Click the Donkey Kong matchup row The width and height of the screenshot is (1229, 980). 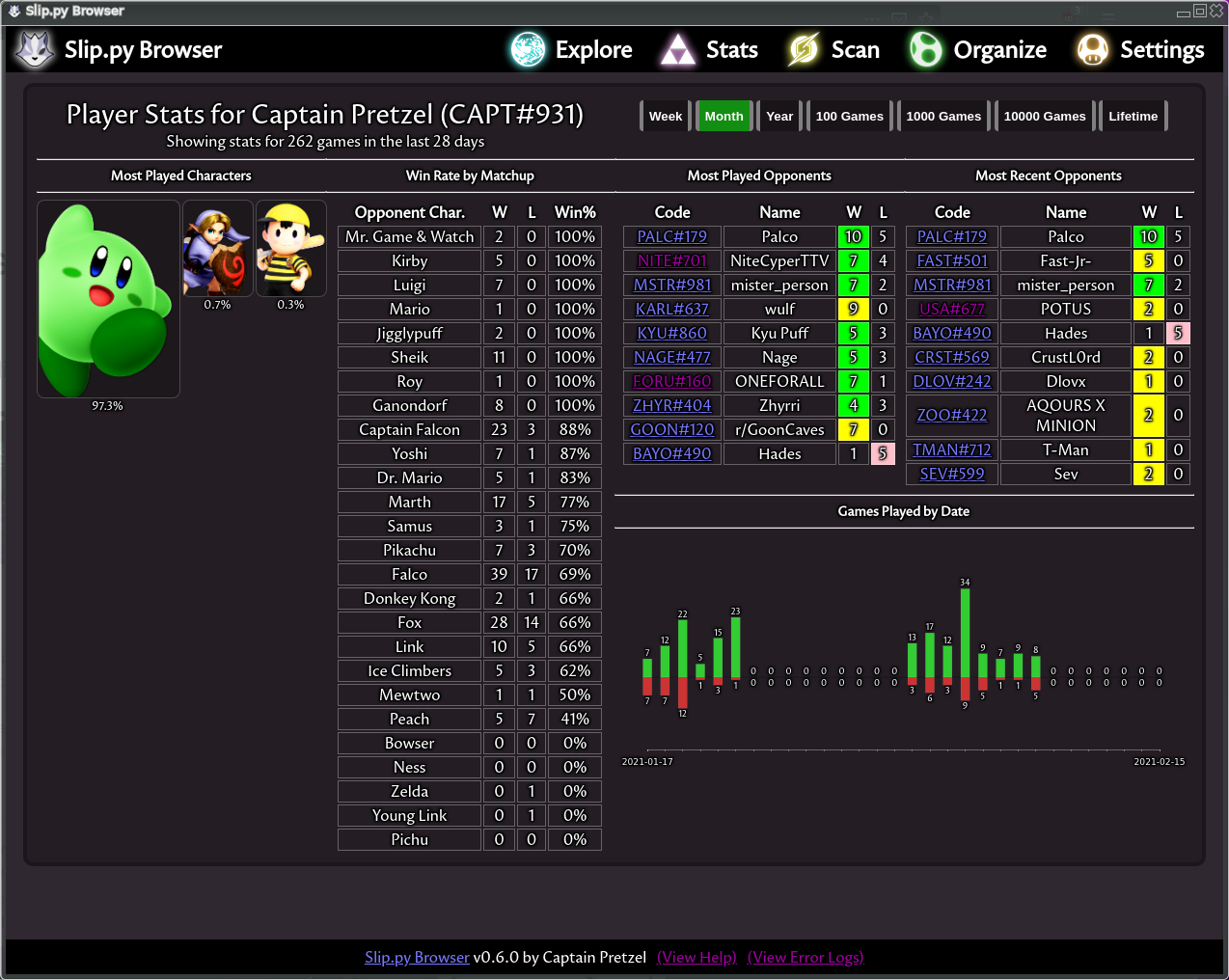pos(470,598)
